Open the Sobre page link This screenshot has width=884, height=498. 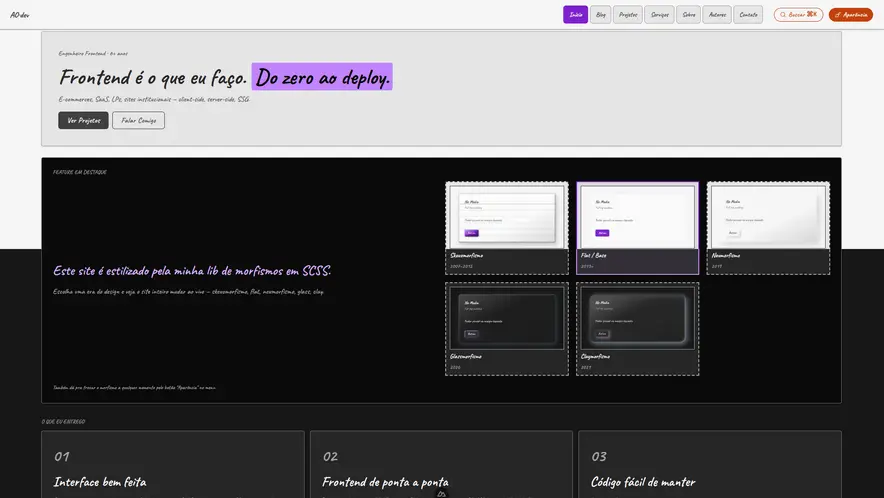688,15
